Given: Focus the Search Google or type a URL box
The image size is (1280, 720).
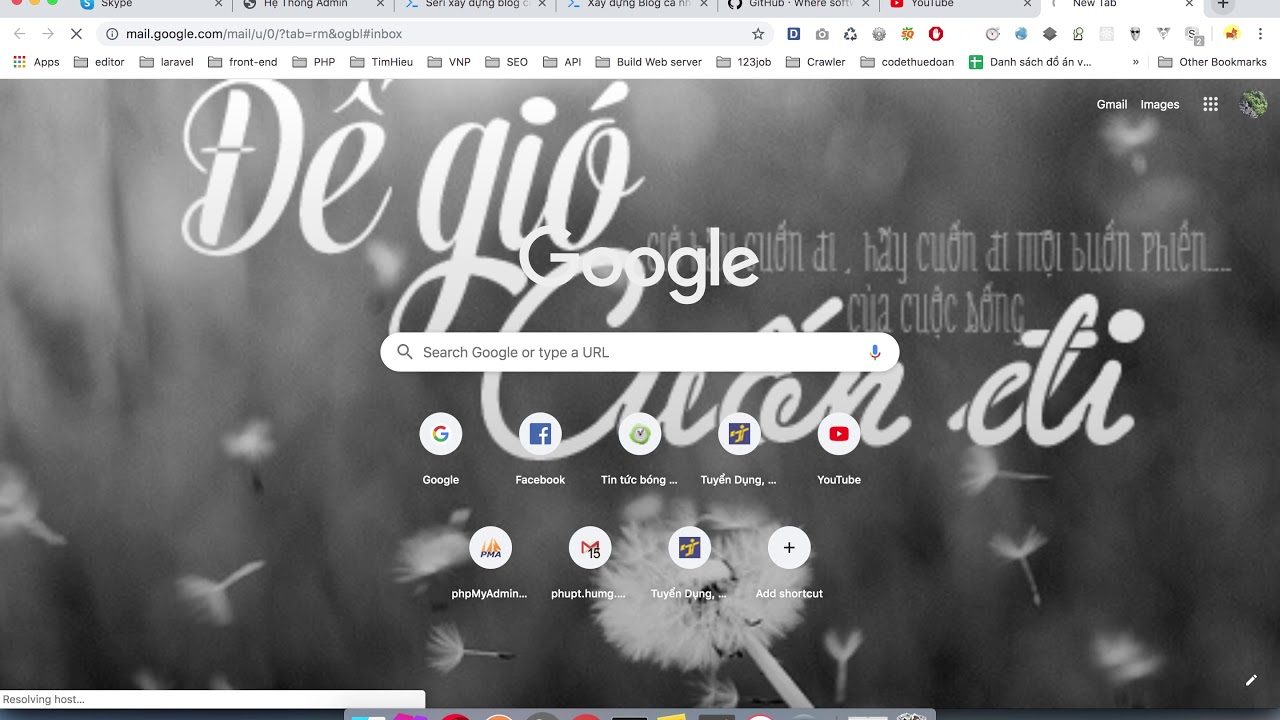Looking at the screenshot, I should pos(640,352).
